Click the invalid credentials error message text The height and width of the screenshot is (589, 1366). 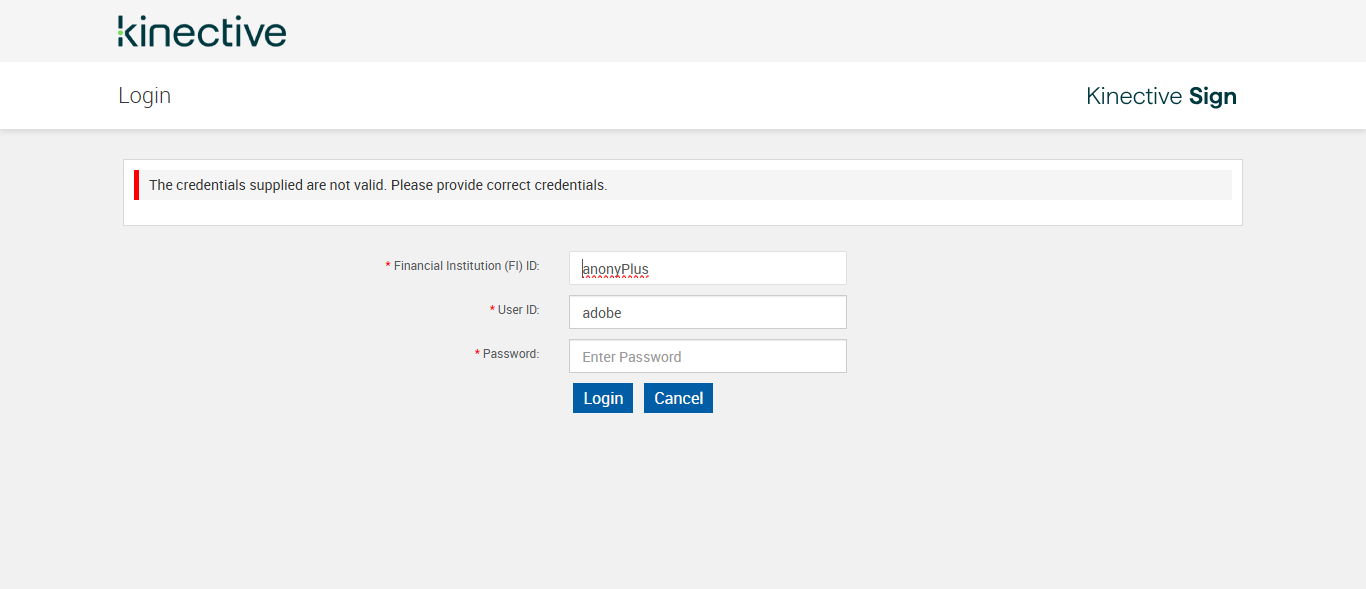click(x=378, y=185)
